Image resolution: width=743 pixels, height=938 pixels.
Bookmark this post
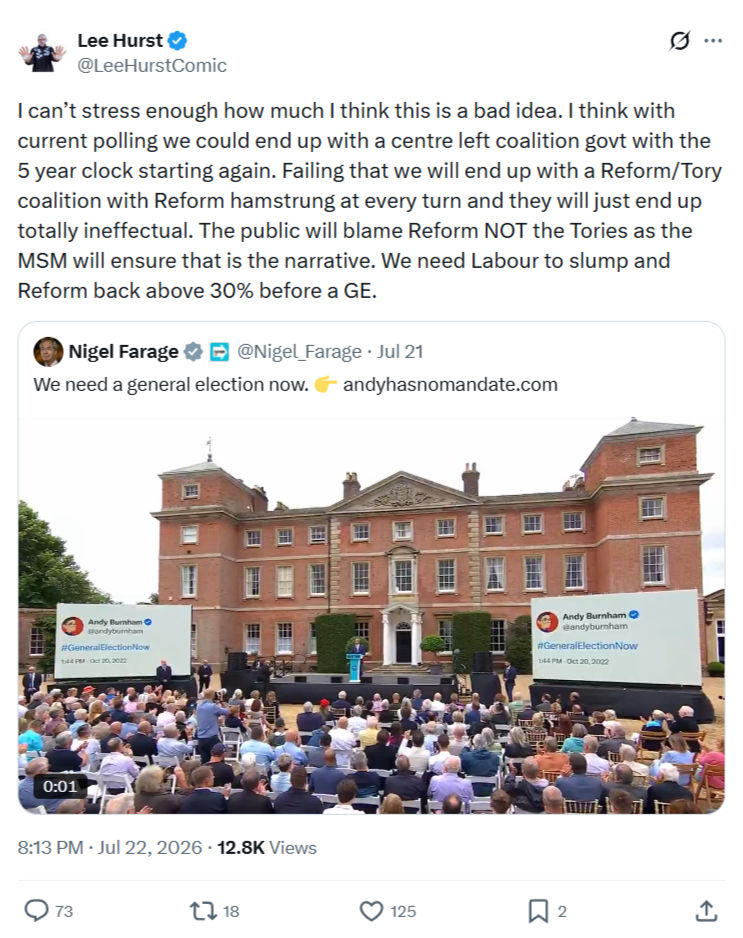click(x=538, y=911)
